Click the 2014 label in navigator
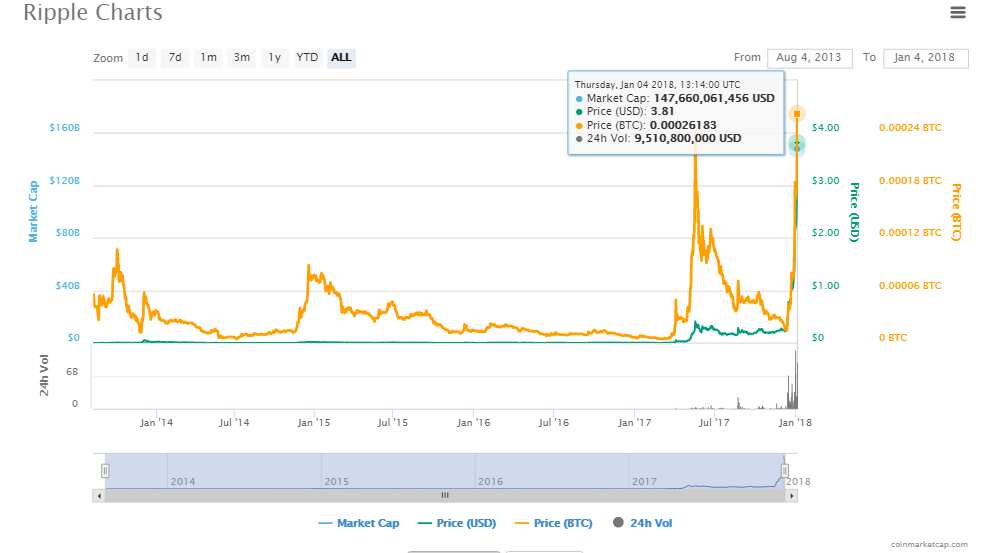Viewport: 996px width, 553px height. click(x=182, y=481)
